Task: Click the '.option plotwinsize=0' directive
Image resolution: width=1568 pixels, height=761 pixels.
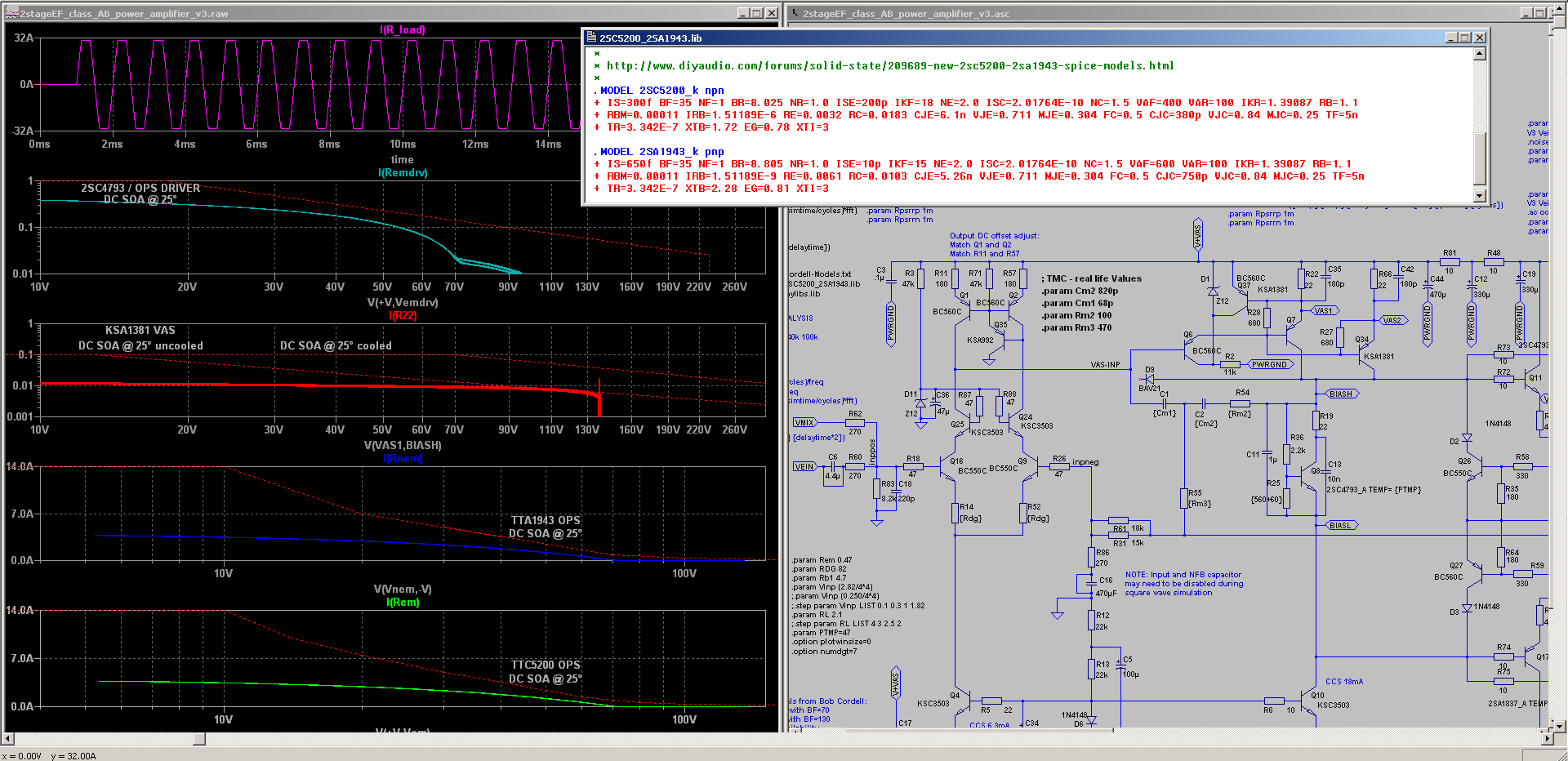Action: pos(831,642)
